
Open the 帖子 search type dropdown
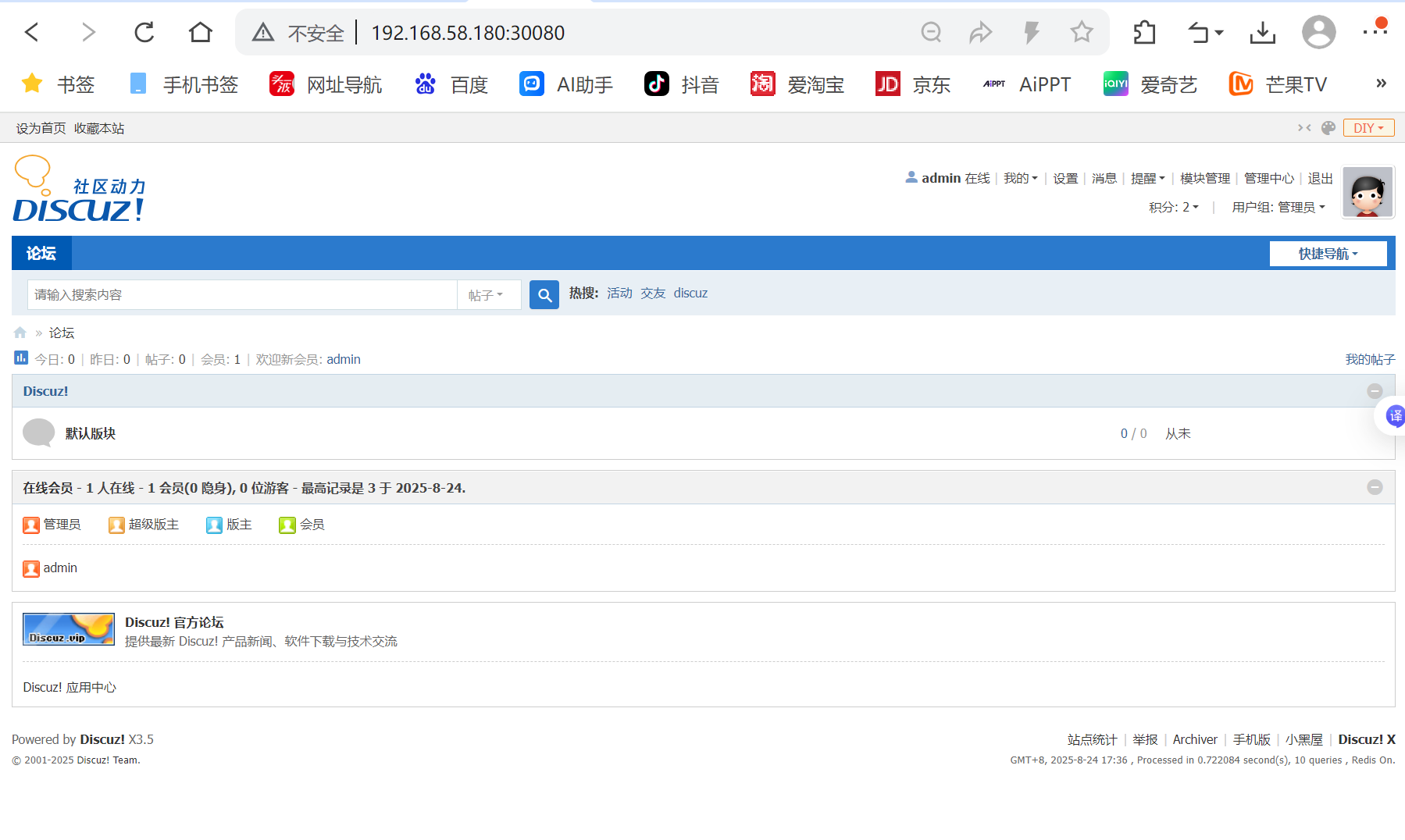pyautogui.click(x=488, y=294)
